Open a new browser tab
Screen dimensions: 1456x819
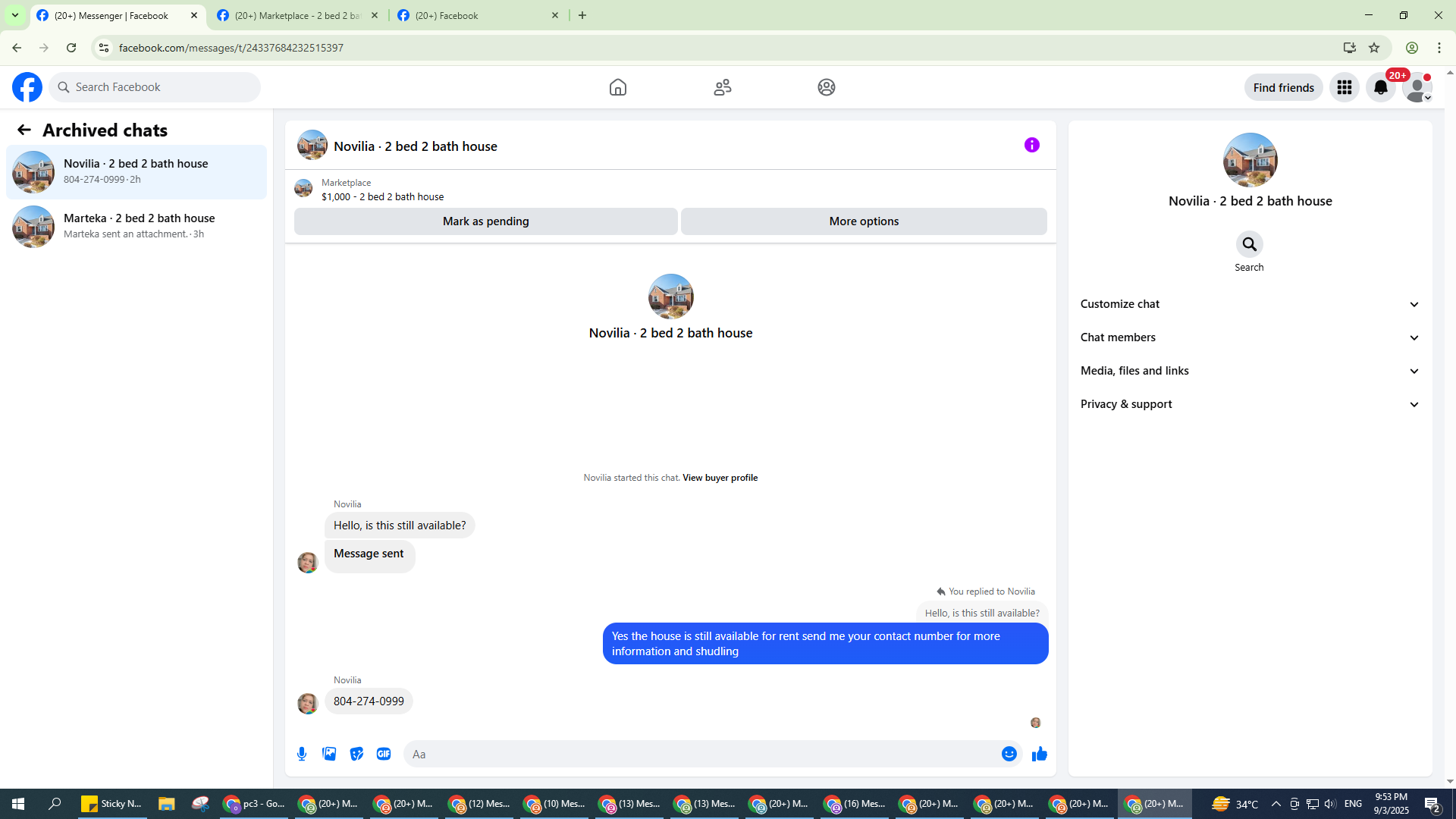(x=582, y=15)
